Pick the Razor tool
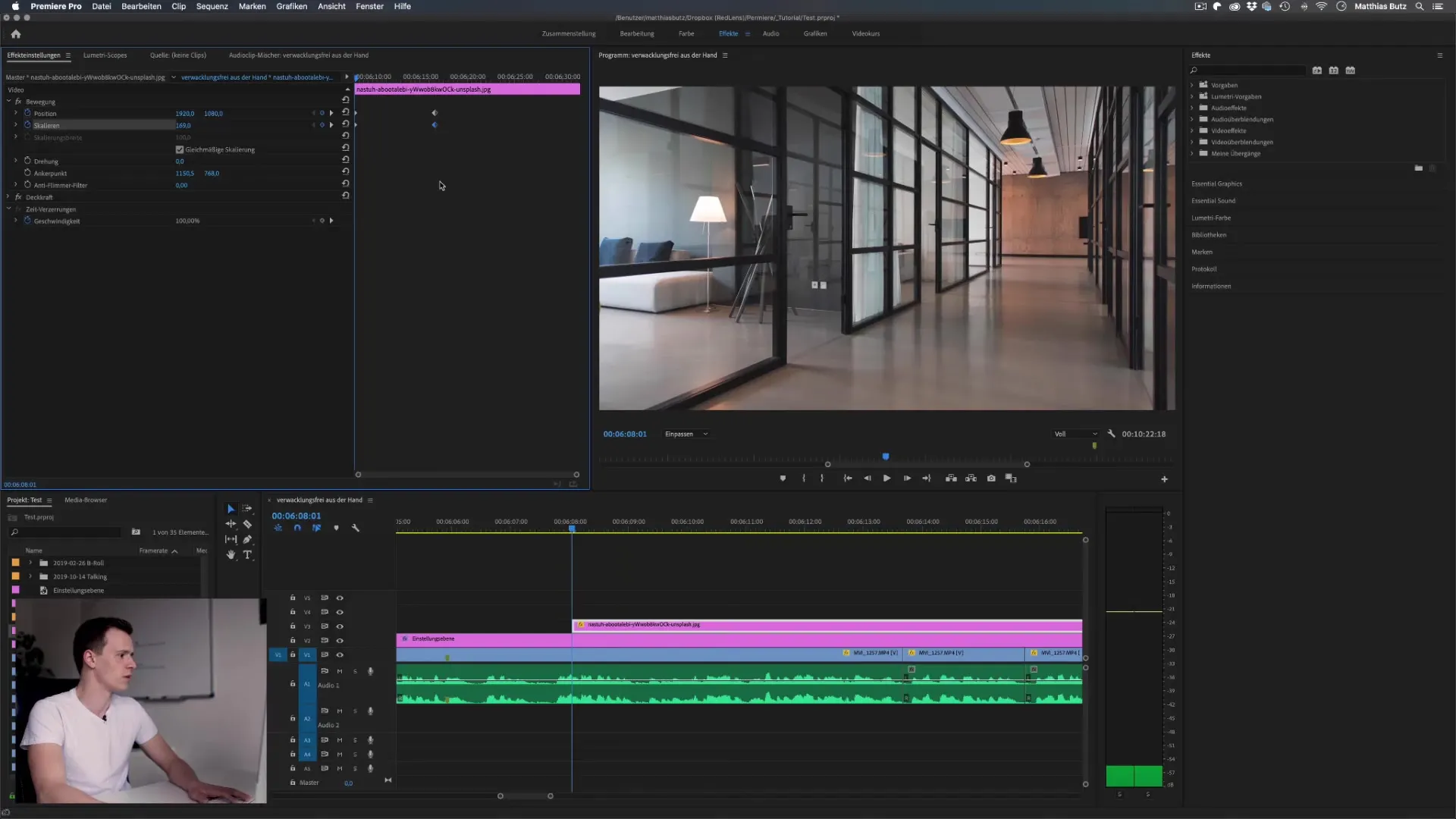Image resolution: width=1456 pixels, height=819 pixels. [247, 524]
